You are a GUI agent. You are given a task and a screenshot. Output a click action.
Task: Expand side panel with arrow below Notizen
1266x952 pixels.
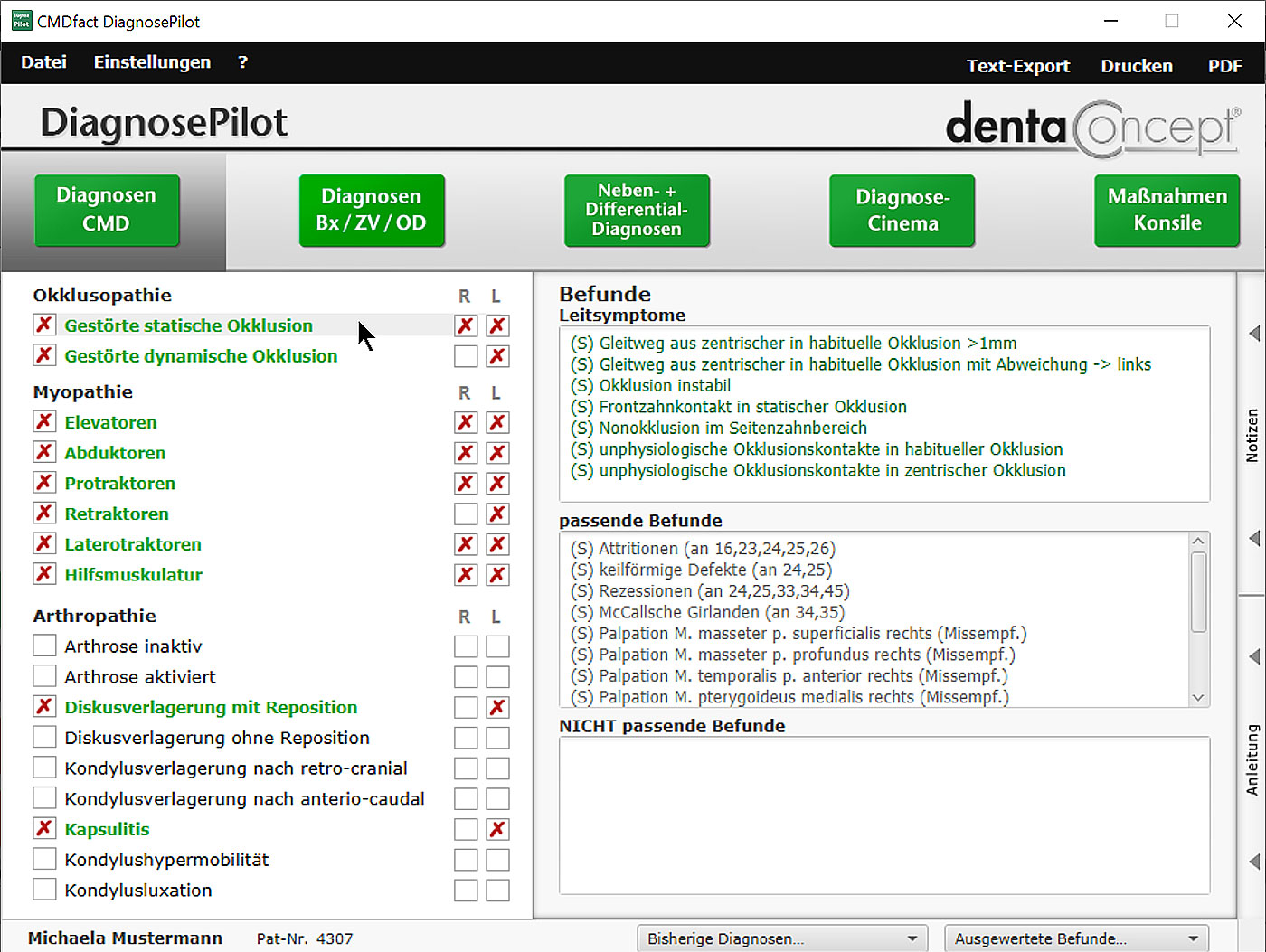pos(1253,538)
